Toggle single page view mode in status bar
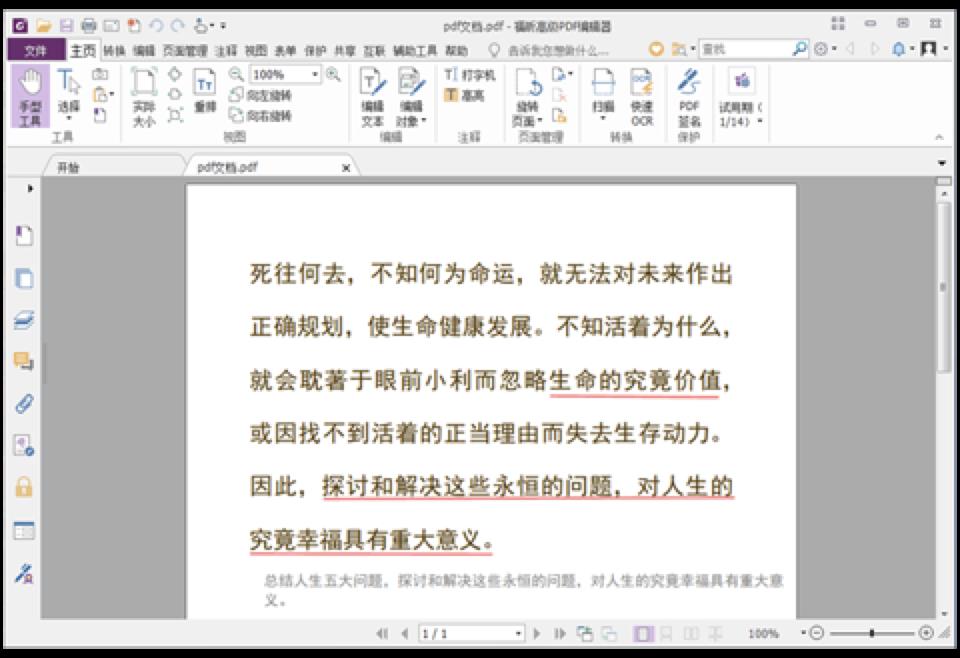This screenshot has width=960, height=658. tap(642, 634)
